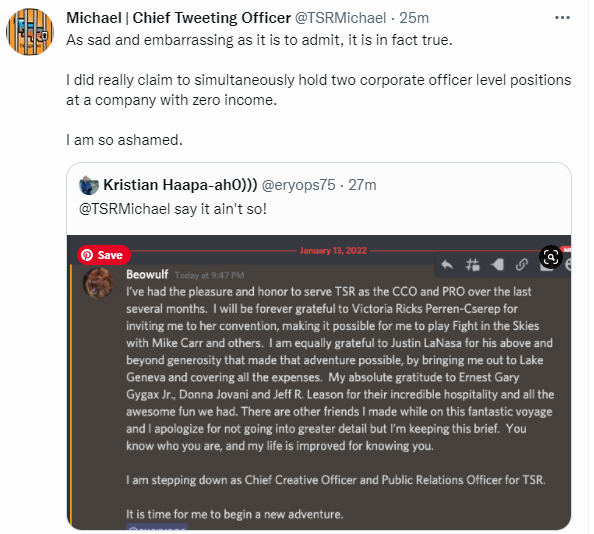This screenshot has height=534, width=594.
Task: Click the @TSRMichael mention in quoted tweet
Action: point(125,209)
